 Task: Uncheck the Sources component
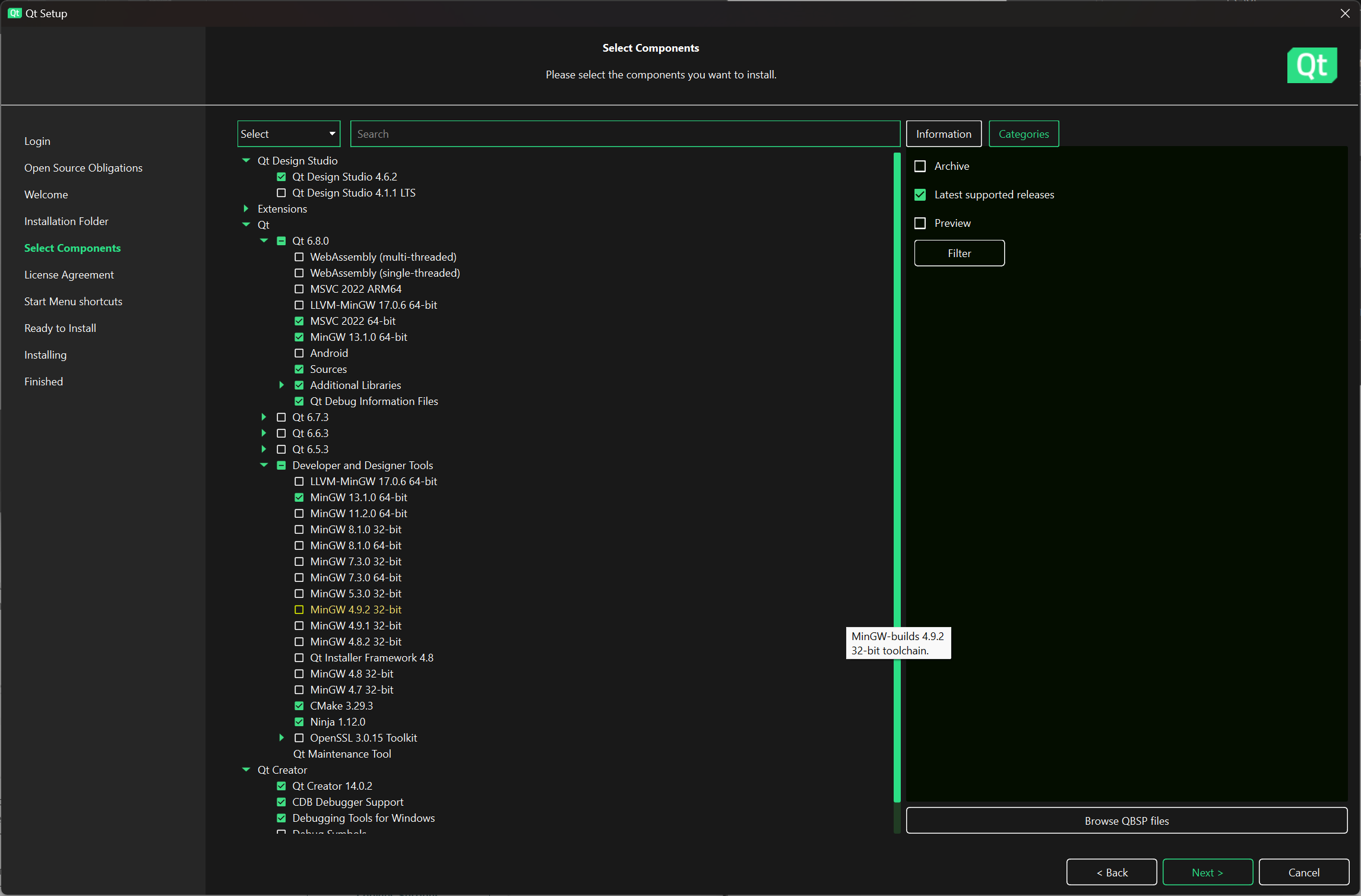point(299,369)
